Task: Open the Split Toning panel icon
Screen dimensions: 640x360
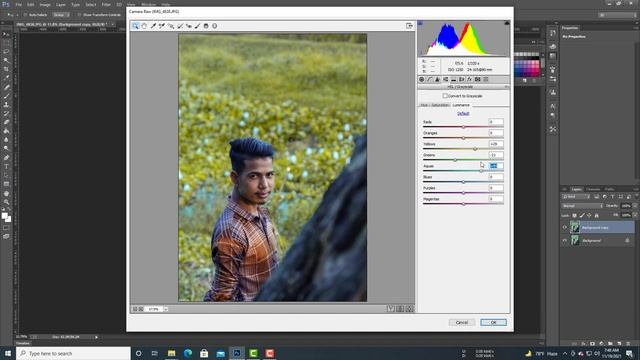Action: [x=453, y=79]
